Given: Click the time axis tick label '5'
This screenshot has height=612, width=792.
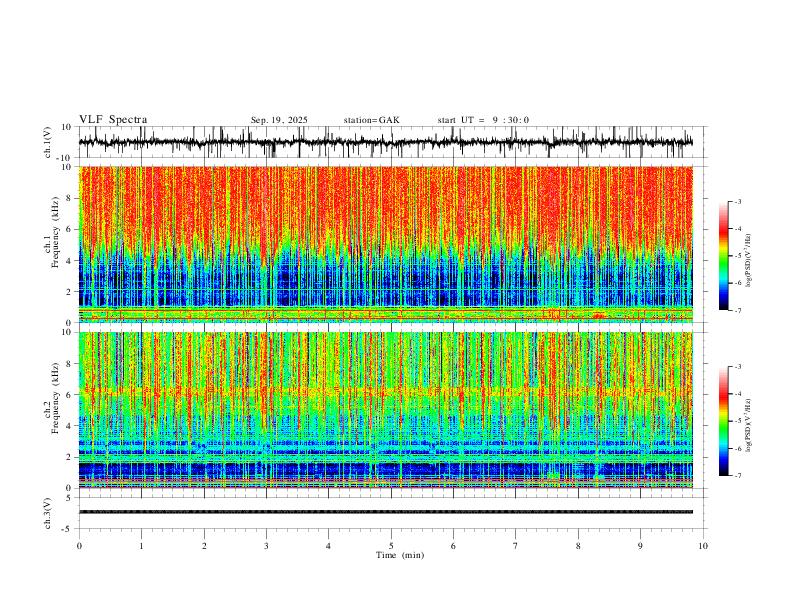Looking at the screenshot, I should (x=391, y=546).
